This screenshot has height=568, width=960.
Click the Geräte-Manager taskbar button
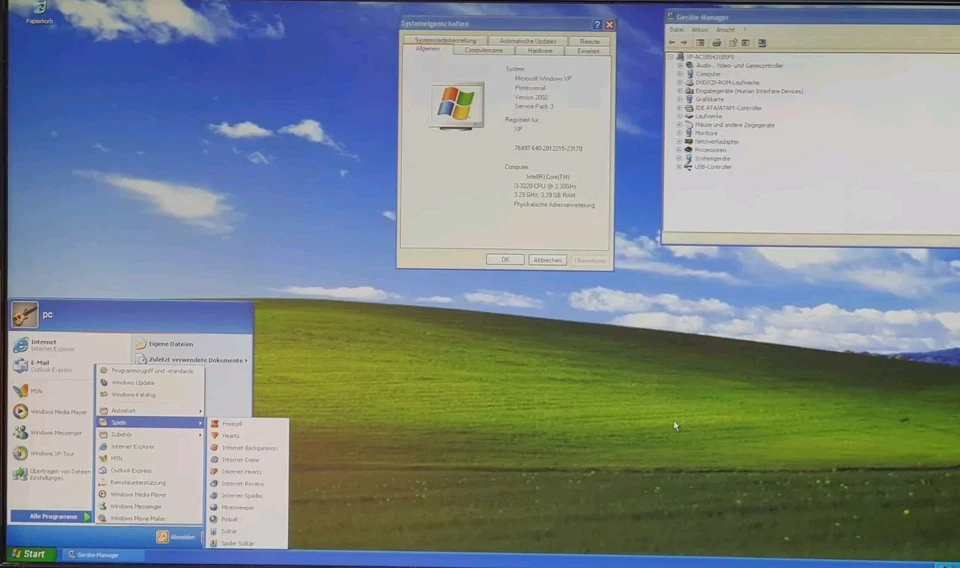coord(103,555)
